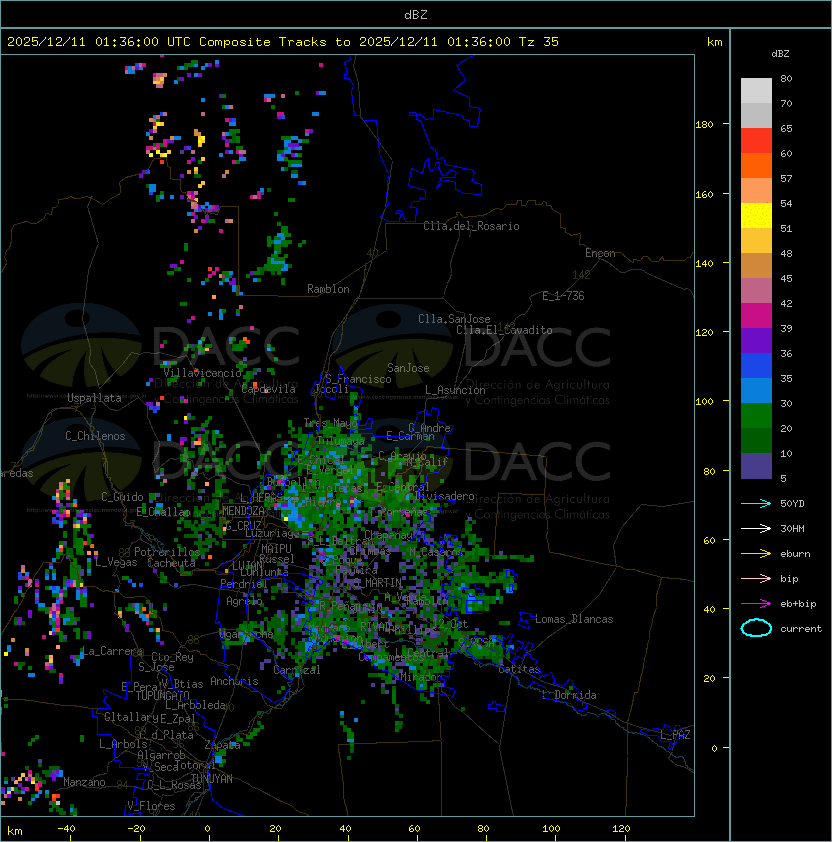Click the 'Clla.del_Rosario' map label
The width and height of the screenshot is (832, 842).
[x=471, y=226]
